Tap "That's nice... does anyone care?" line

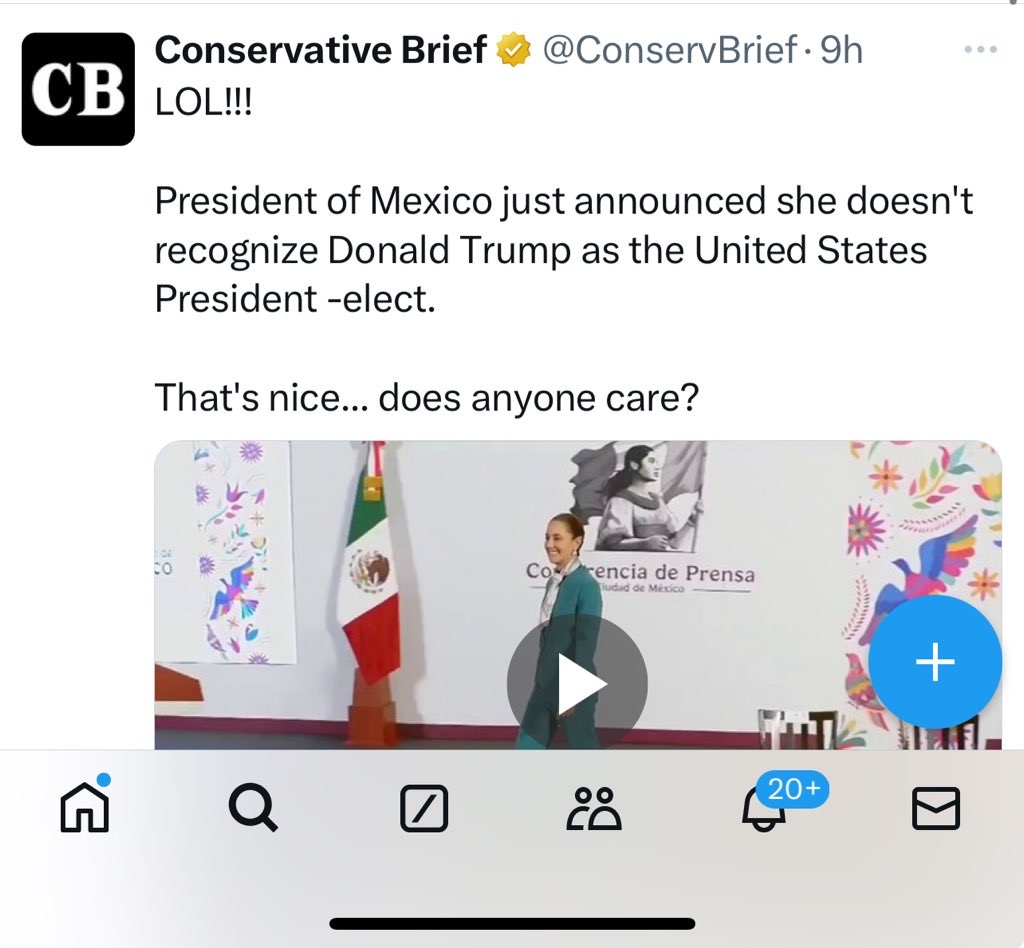[x=426, y=399]
